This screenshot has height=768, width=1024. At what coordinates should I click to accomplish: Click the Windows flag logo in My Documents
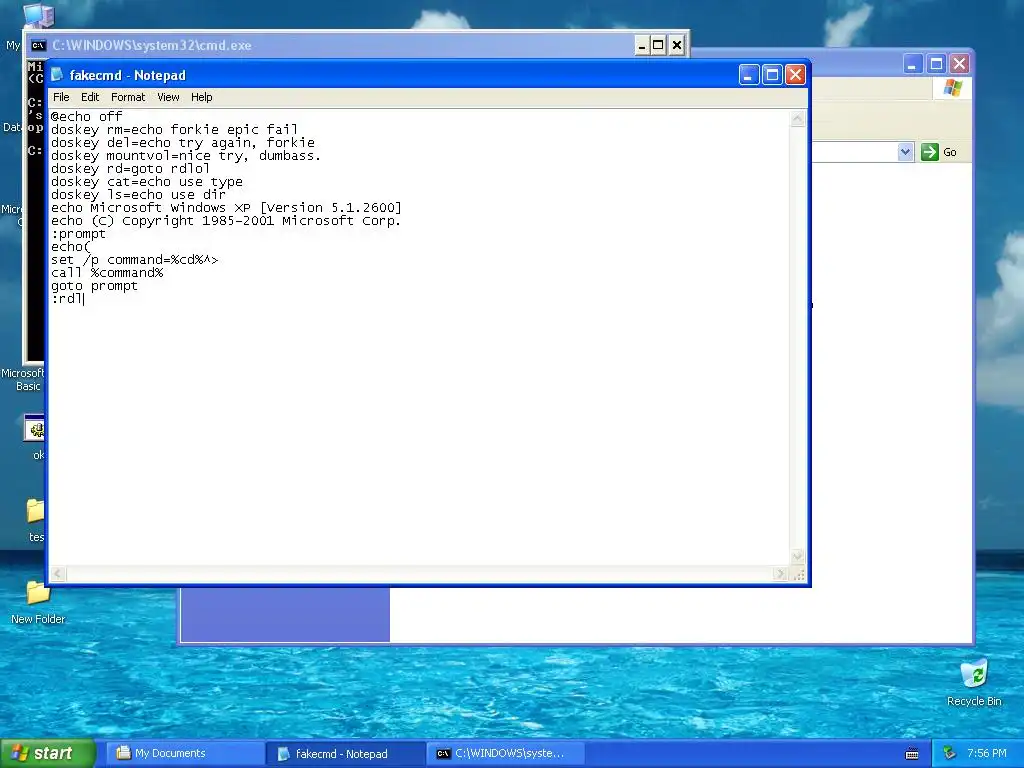953,88
